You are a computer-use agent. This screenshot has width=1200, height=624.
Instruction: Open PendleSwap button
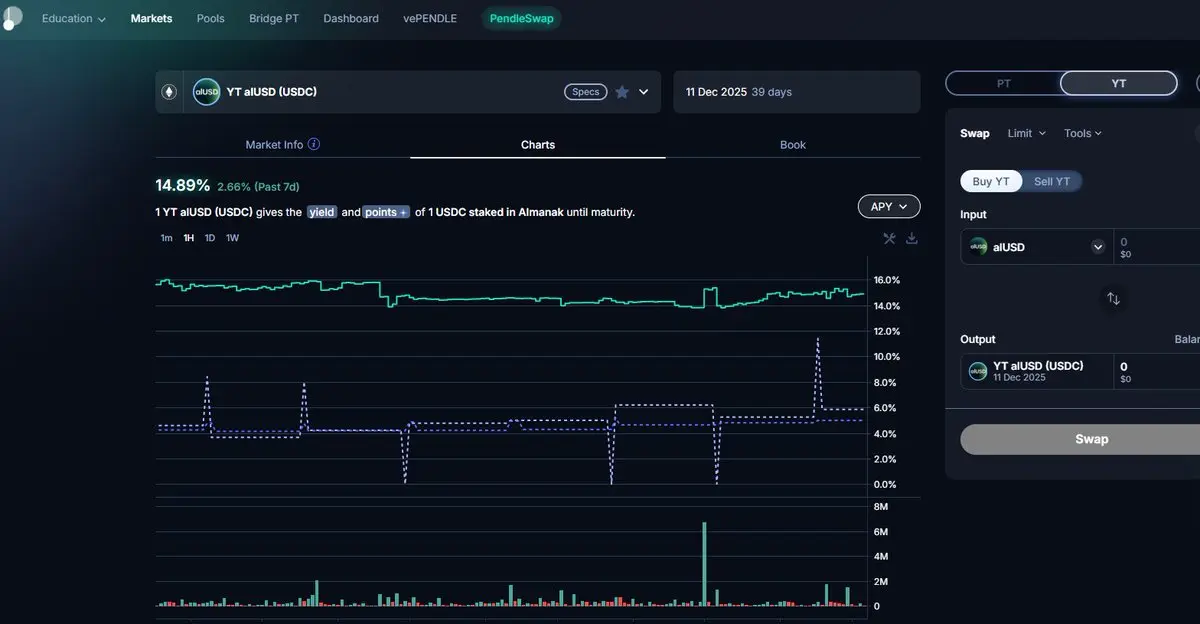click(x=521, y=19)
